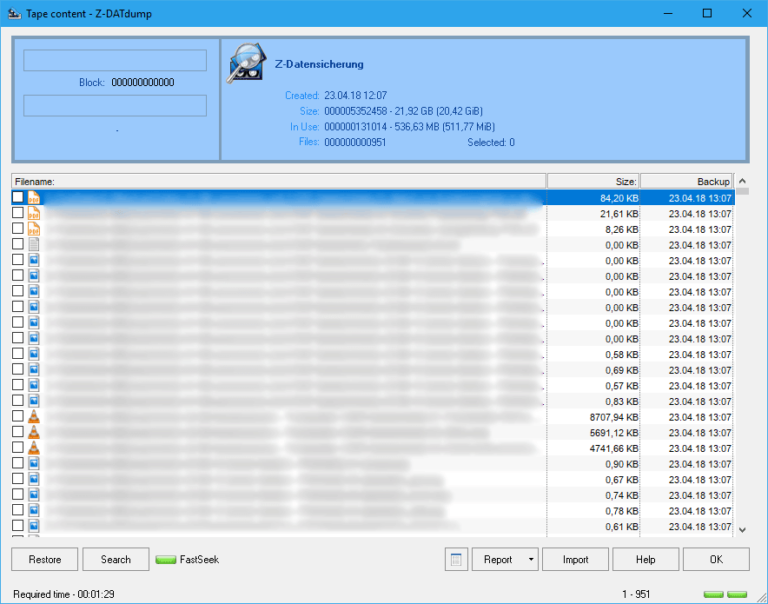Tick checkbox of the 0,69 KB file
768x604 pixels.
click(x=18, y=369)
